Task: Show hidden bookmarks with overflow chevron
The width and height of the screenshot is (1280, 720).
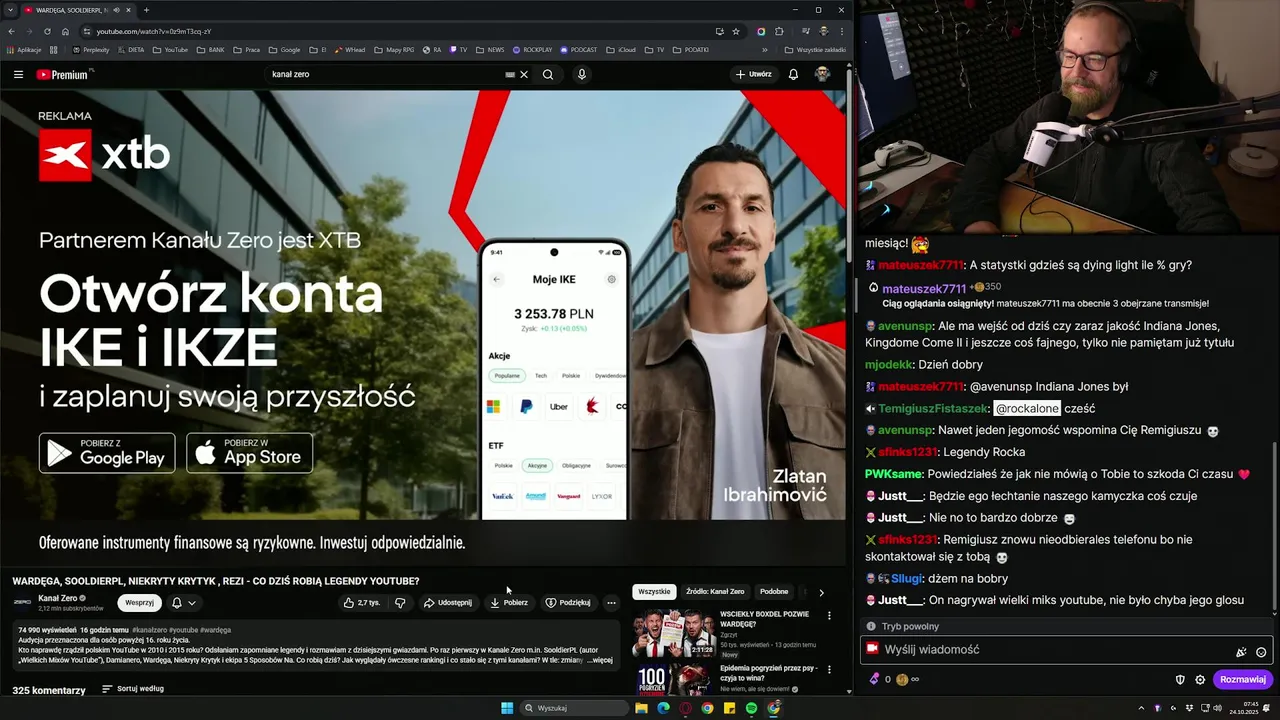Action: (x=765, y=50)
